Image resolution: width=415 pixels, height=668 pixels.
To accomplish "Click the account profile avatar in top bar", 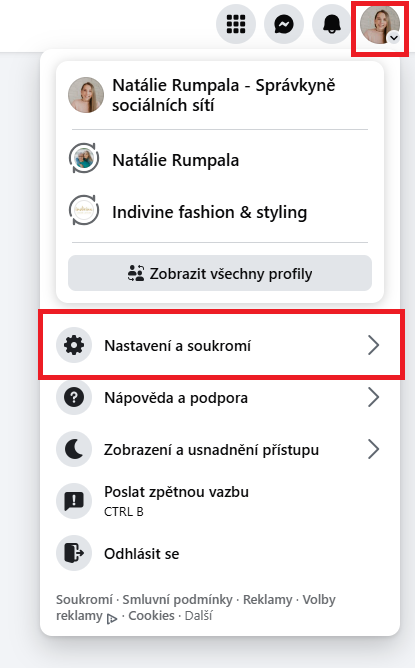I will (380, 24).
